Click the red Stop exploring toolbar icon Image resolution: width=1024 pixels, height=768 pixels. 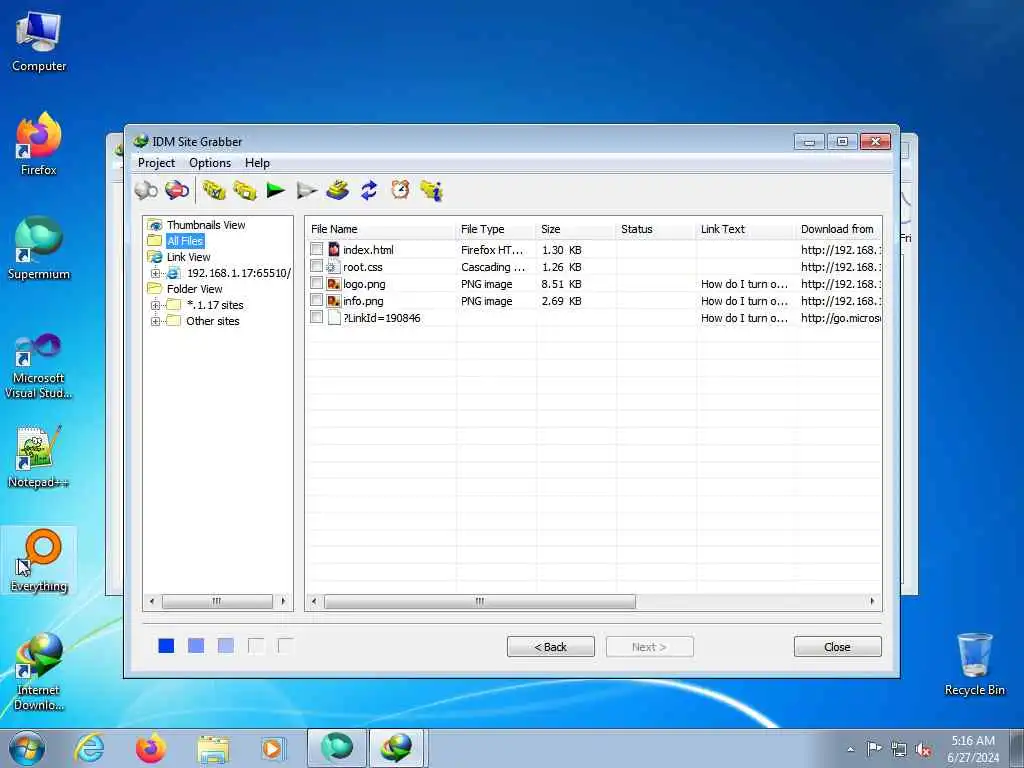click(x=177, y=190)
